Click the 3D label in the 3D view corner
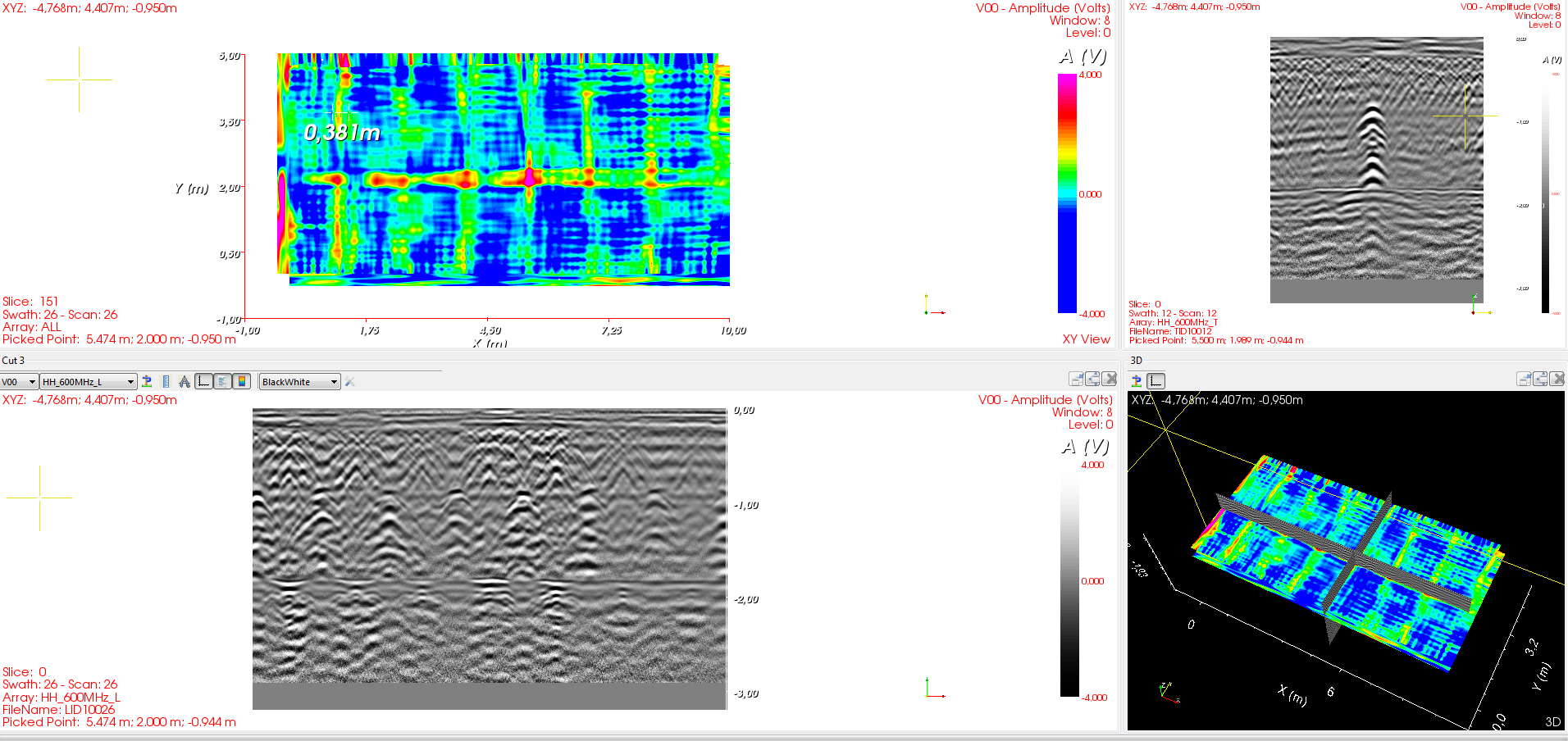1568x741 pixels. (x=1552, y=722)
